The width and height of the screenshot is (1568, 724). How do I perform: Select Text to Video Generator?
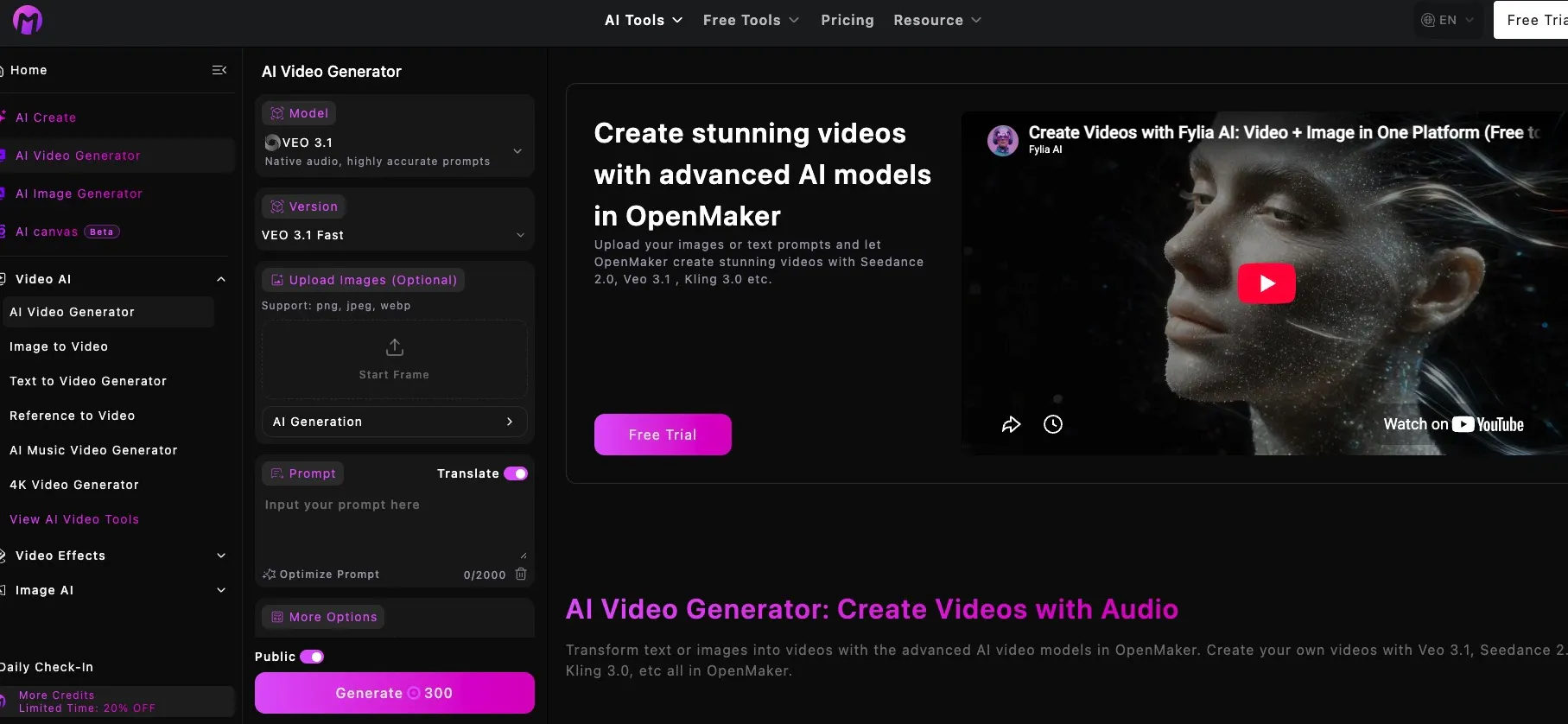(x=88, y=381)
